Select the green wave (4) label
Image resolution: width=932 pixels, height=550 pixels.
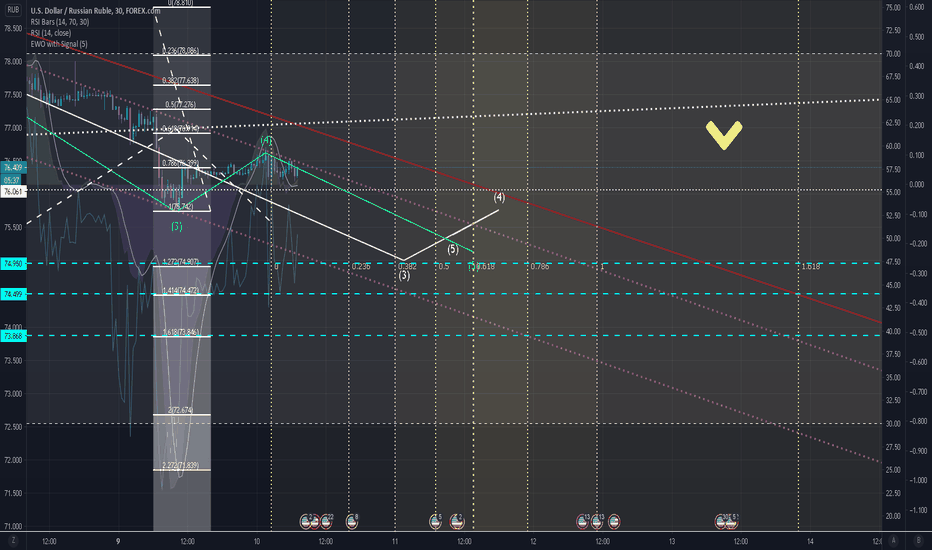[x=266, y=140]
